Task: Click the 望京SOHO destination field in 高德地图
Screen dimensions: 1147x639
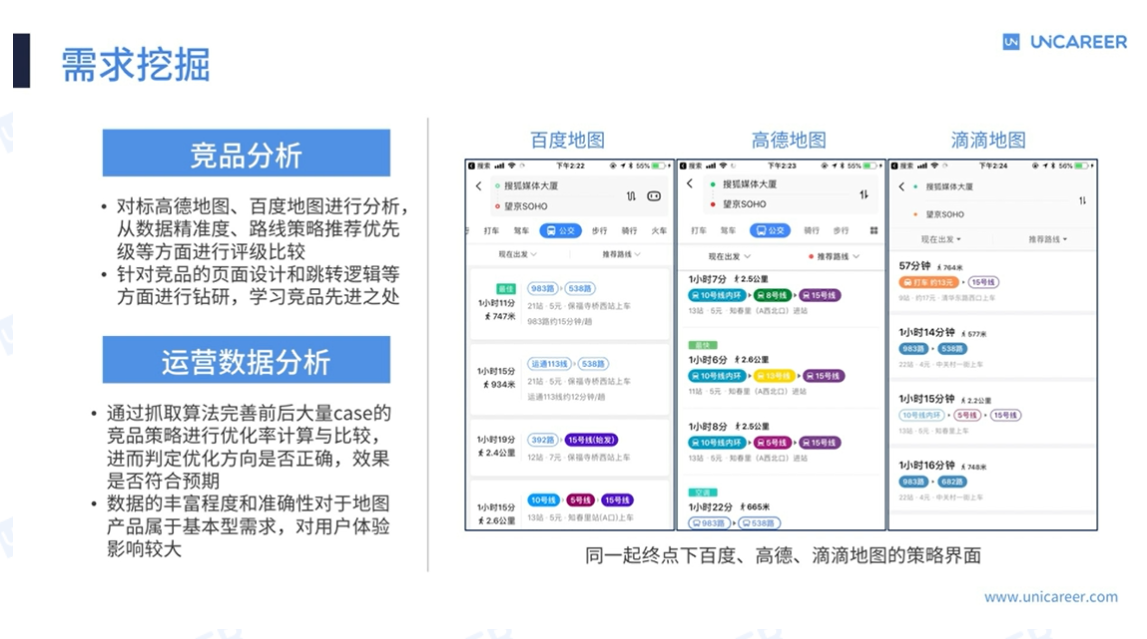Action: click(745, 204)
